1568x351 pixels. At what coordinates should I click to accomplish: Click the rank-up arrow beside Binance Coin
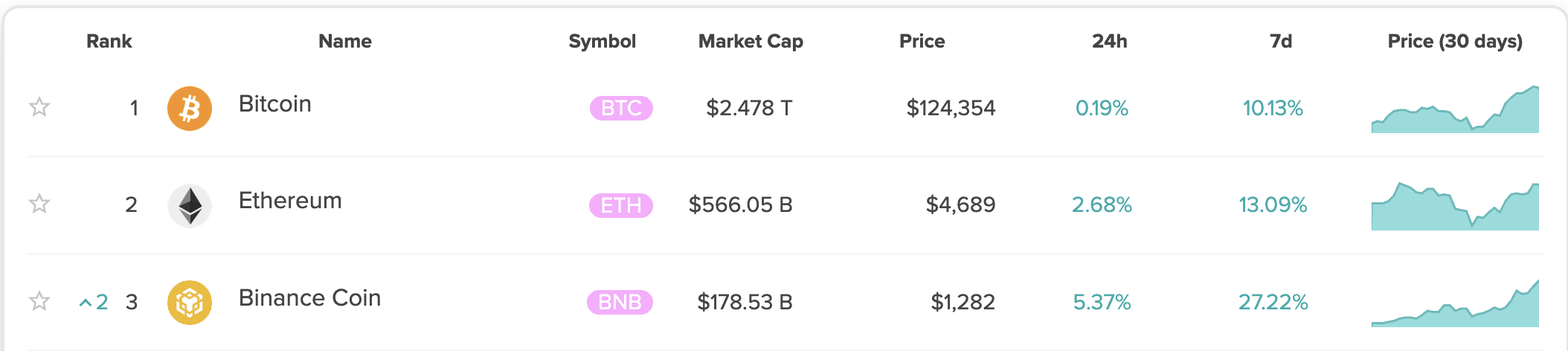click(86, 303)
